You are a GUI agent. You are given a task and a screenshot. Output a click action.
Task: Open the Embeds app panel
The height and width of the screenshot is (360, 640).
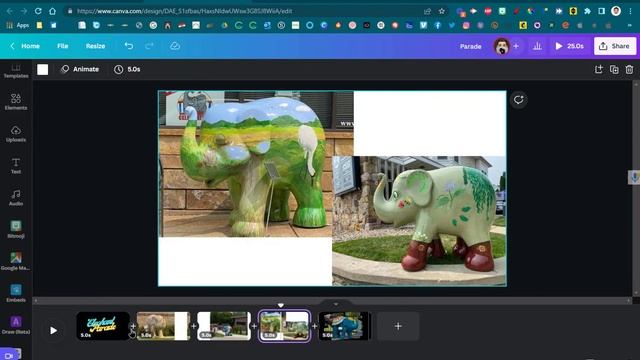16,293
